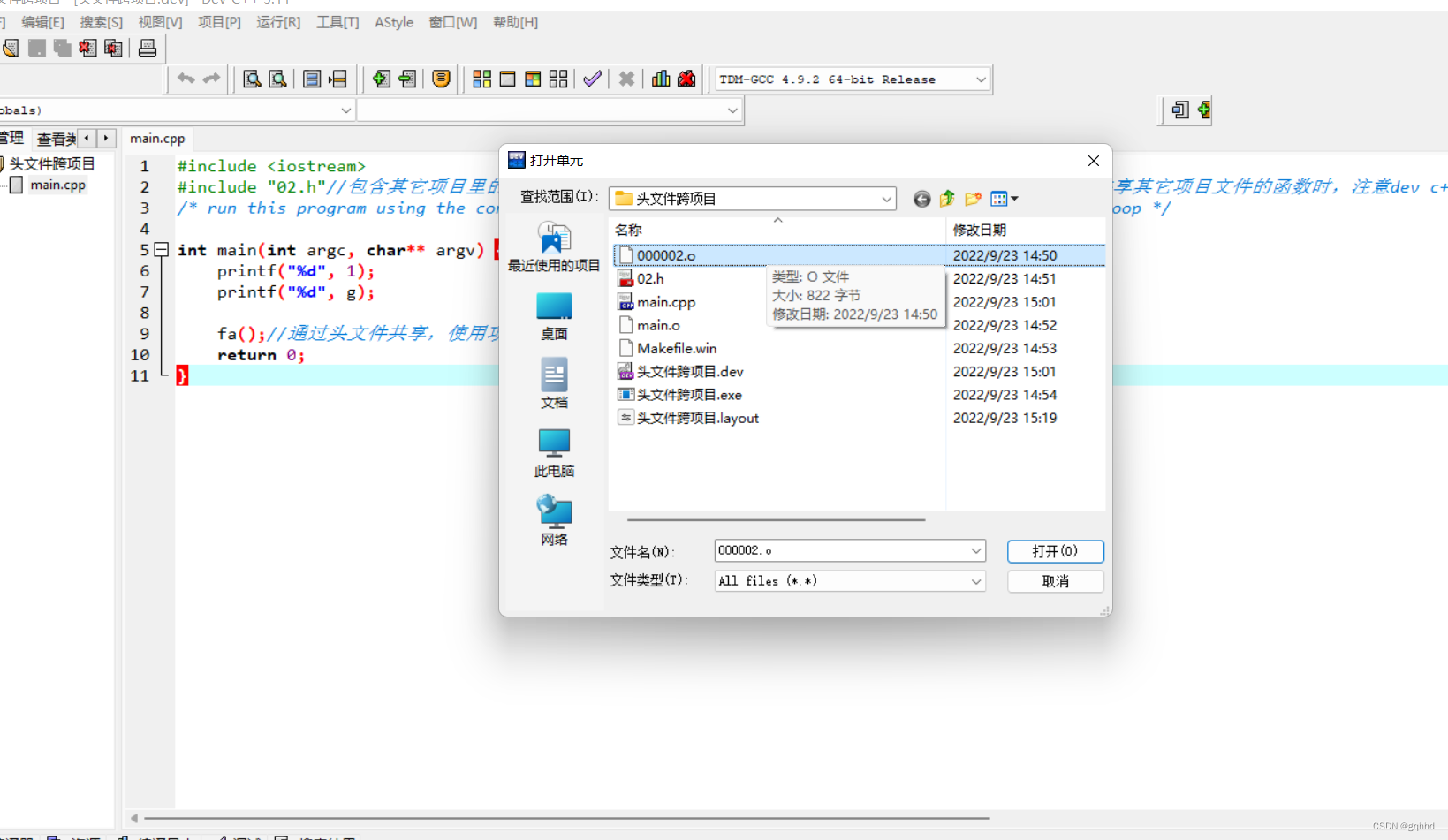Click the Profile Analysis bar chart icon

(661, 79)
